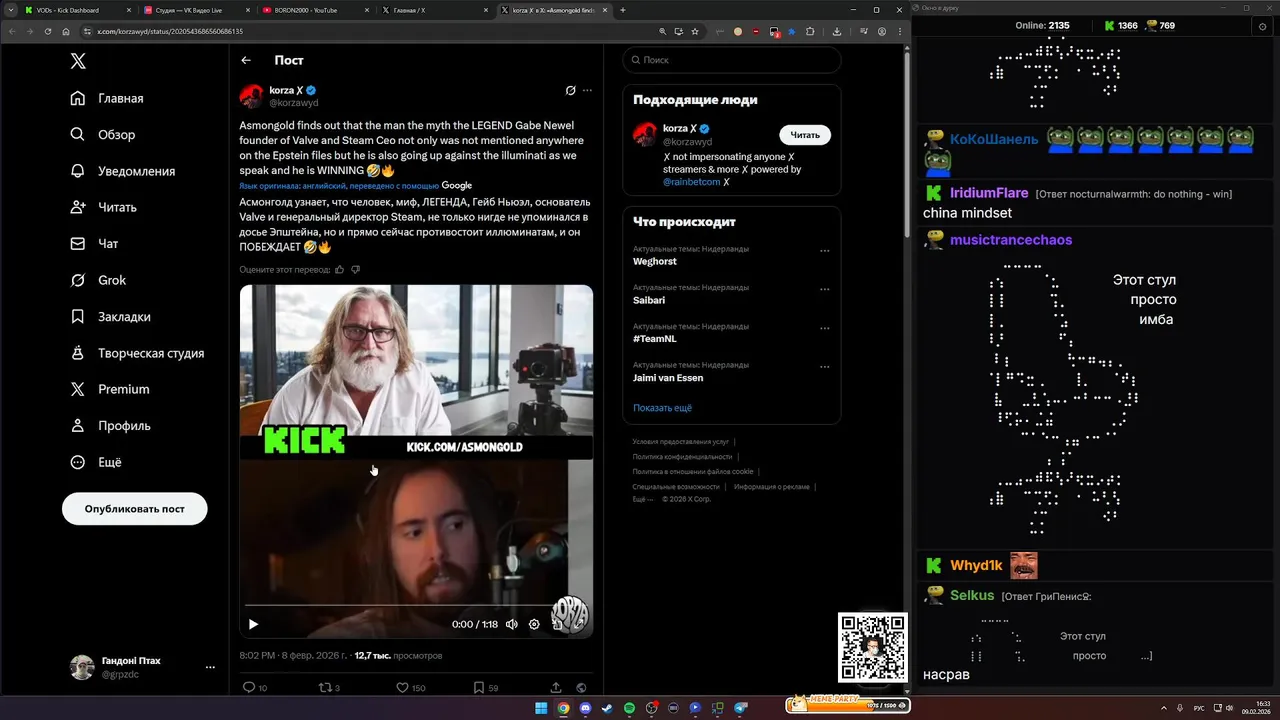This screenshot has height=720, width=1280.
Task: Go back using the post arrow
Action: point(246,60)
